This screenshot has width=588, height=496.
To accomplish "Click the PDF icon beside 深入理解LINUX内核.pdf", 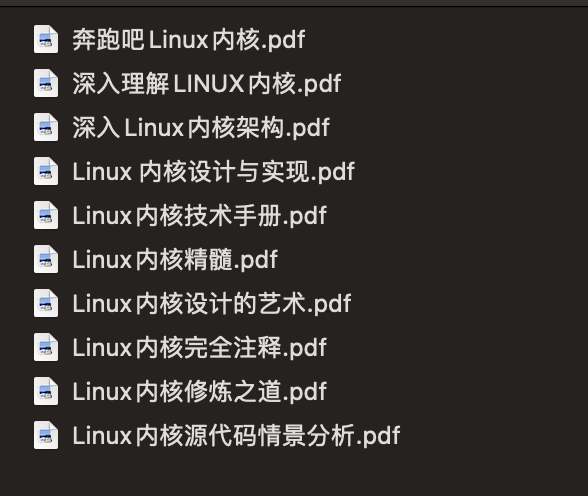I will [x=46, y=83].
